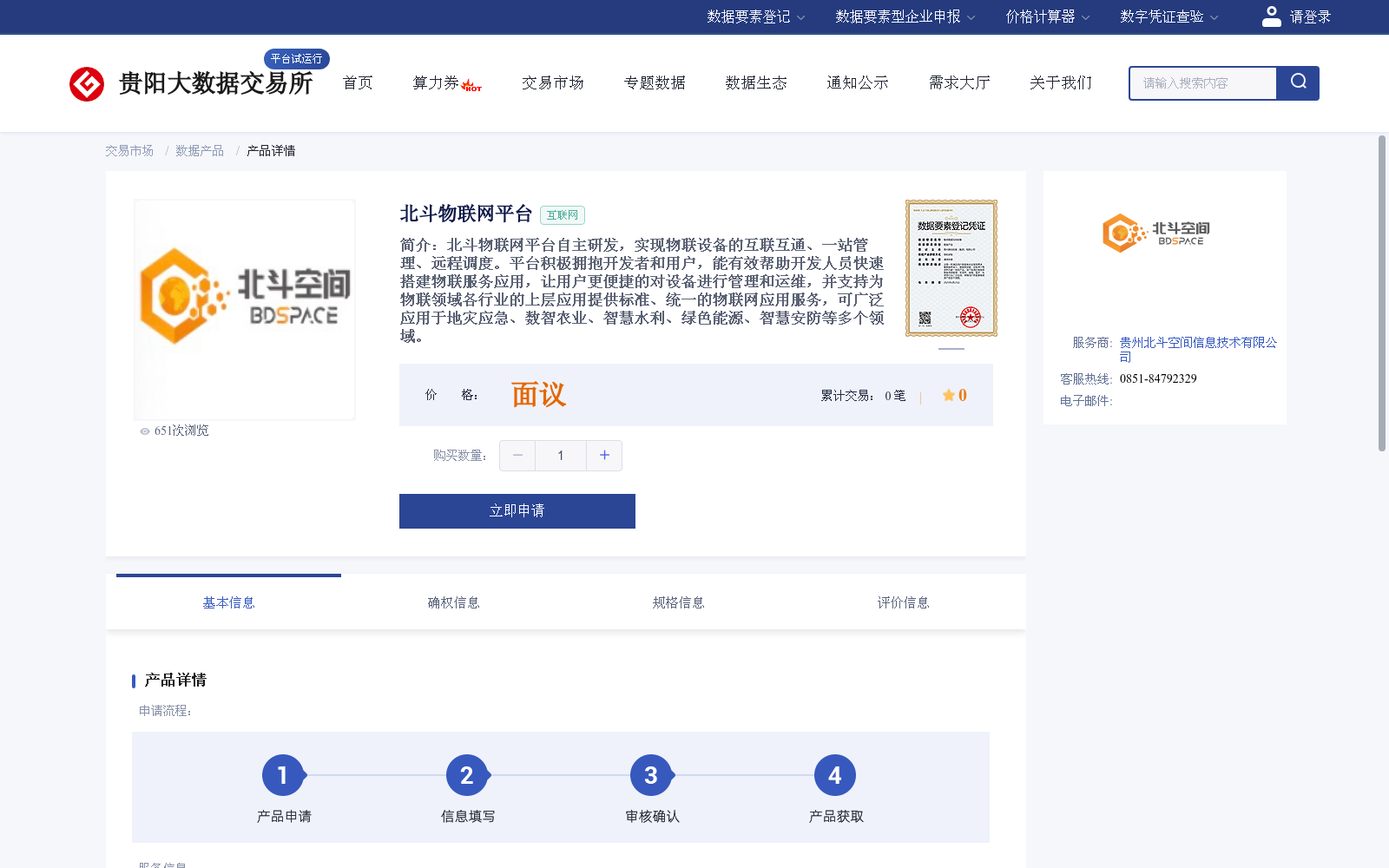Switch to 基本信息 tab
The width and height of the screenshot is (1389, 868).
click(x=228, y=602)
